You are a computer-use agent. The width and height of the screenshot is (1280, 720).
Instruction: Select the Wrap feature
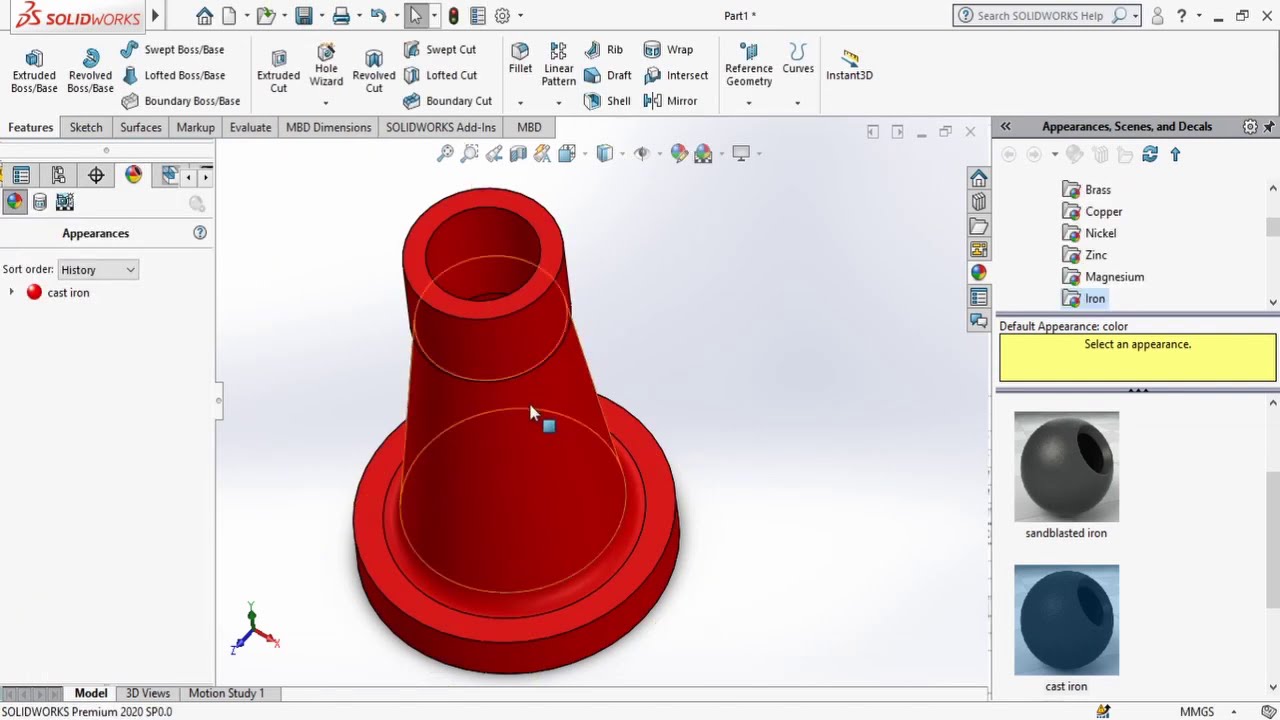[x=668, y=49]
